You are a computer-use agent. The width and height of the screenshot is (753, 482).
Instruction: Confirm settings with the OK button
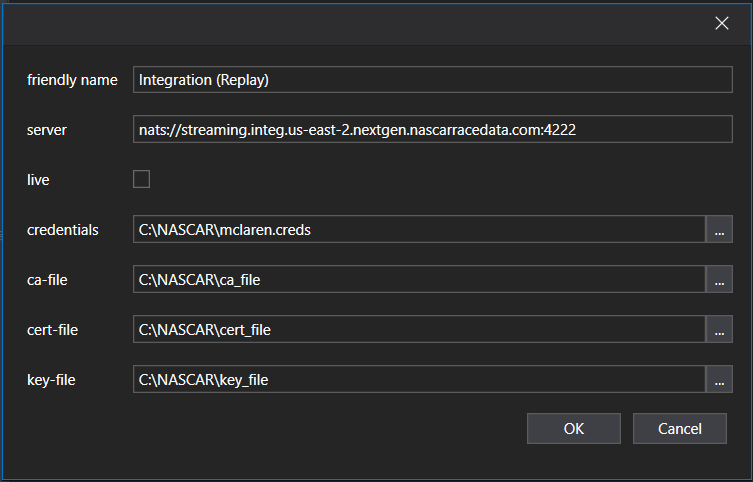[x=573, y=428]
